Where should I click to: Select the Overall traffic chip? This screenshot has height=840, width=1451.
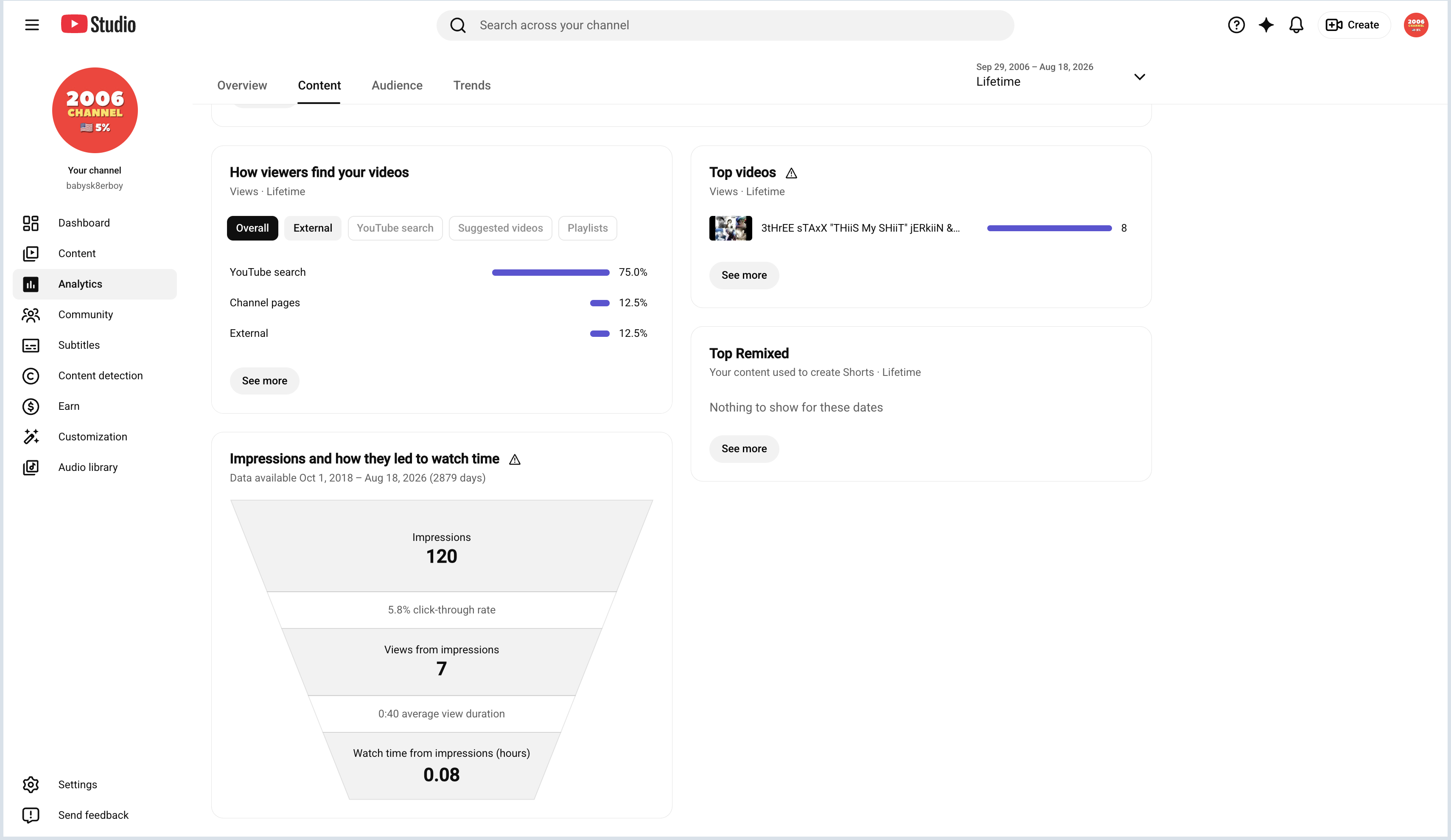(252, 228)
